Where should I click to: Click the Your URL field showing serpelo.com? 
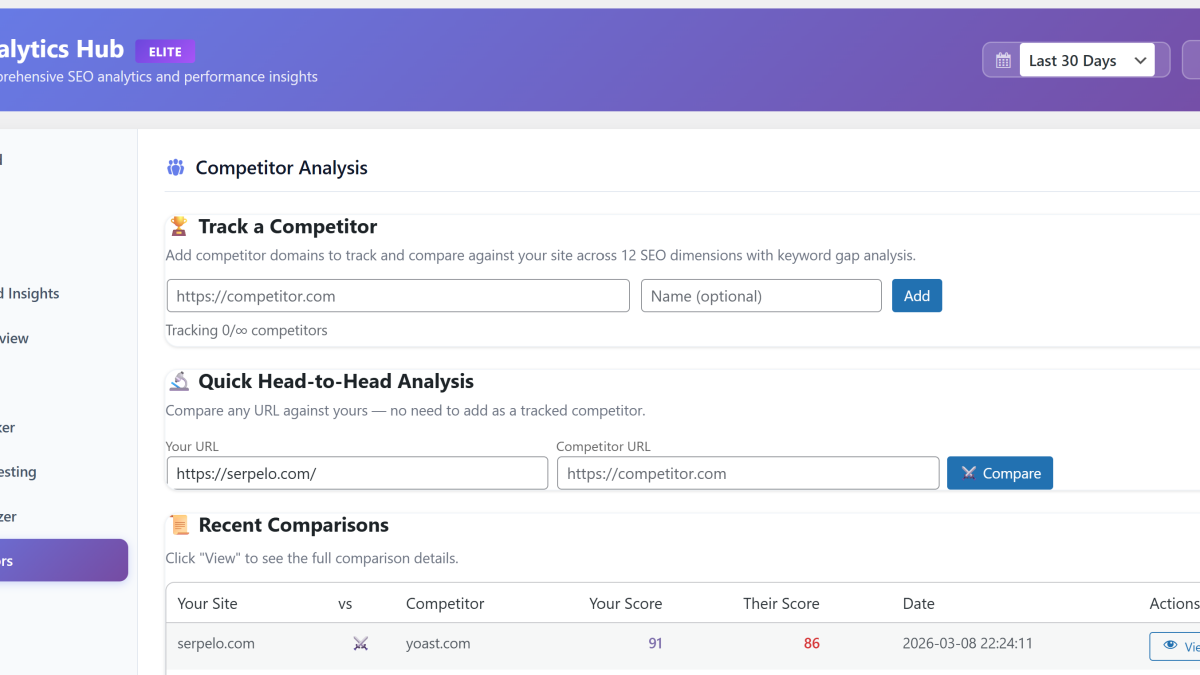(x=356, y=473)
